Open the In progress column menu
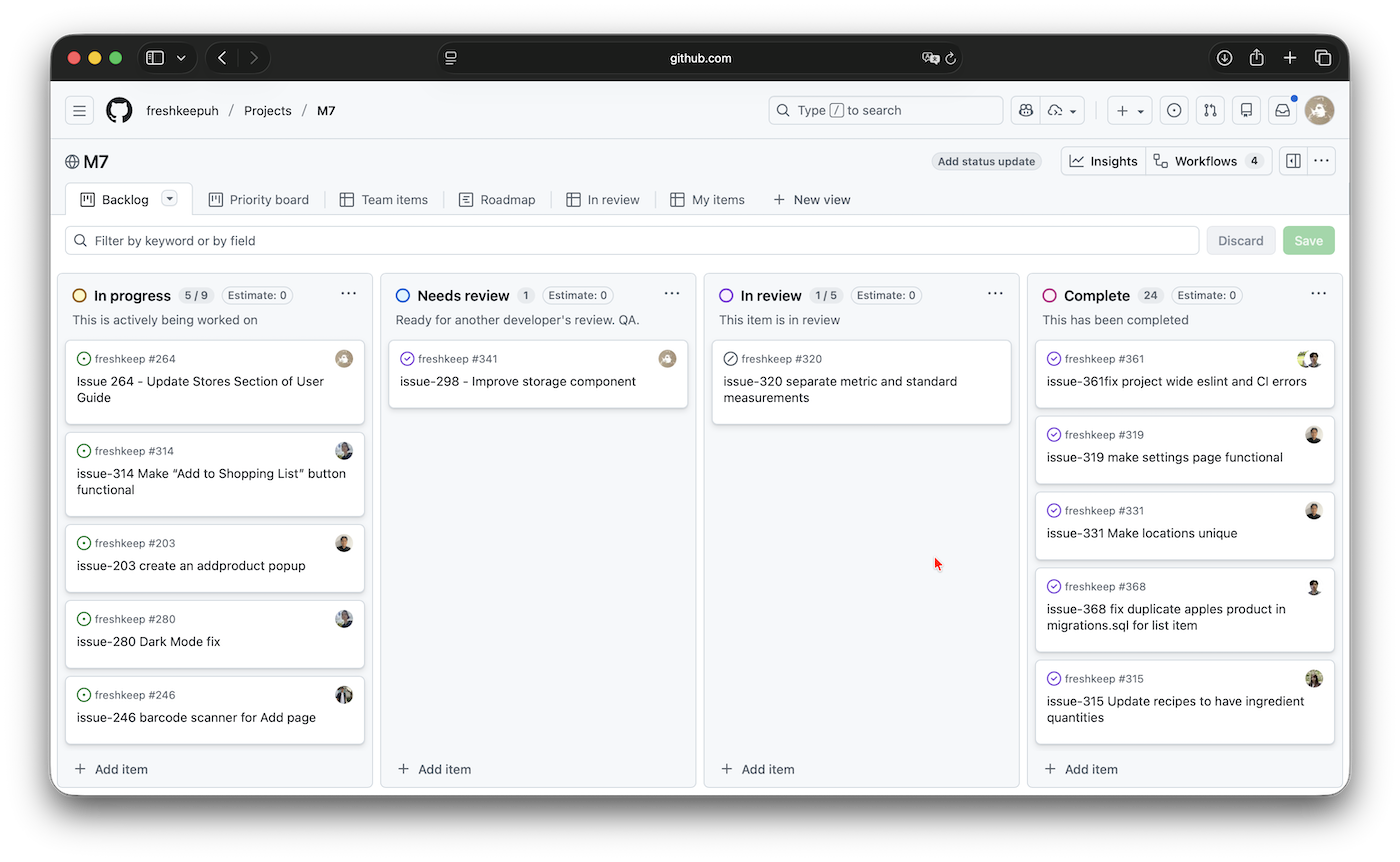 tap(348, 294)
